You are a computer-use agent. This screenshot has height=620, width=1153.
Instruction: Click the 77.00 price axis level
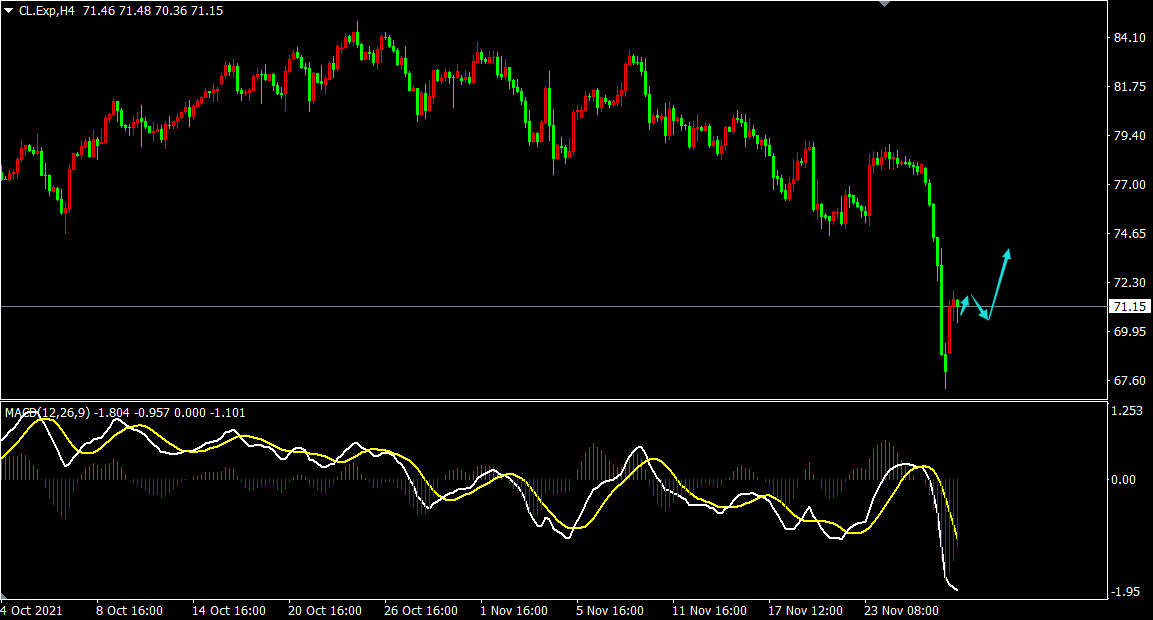[x=1129, y=185]
